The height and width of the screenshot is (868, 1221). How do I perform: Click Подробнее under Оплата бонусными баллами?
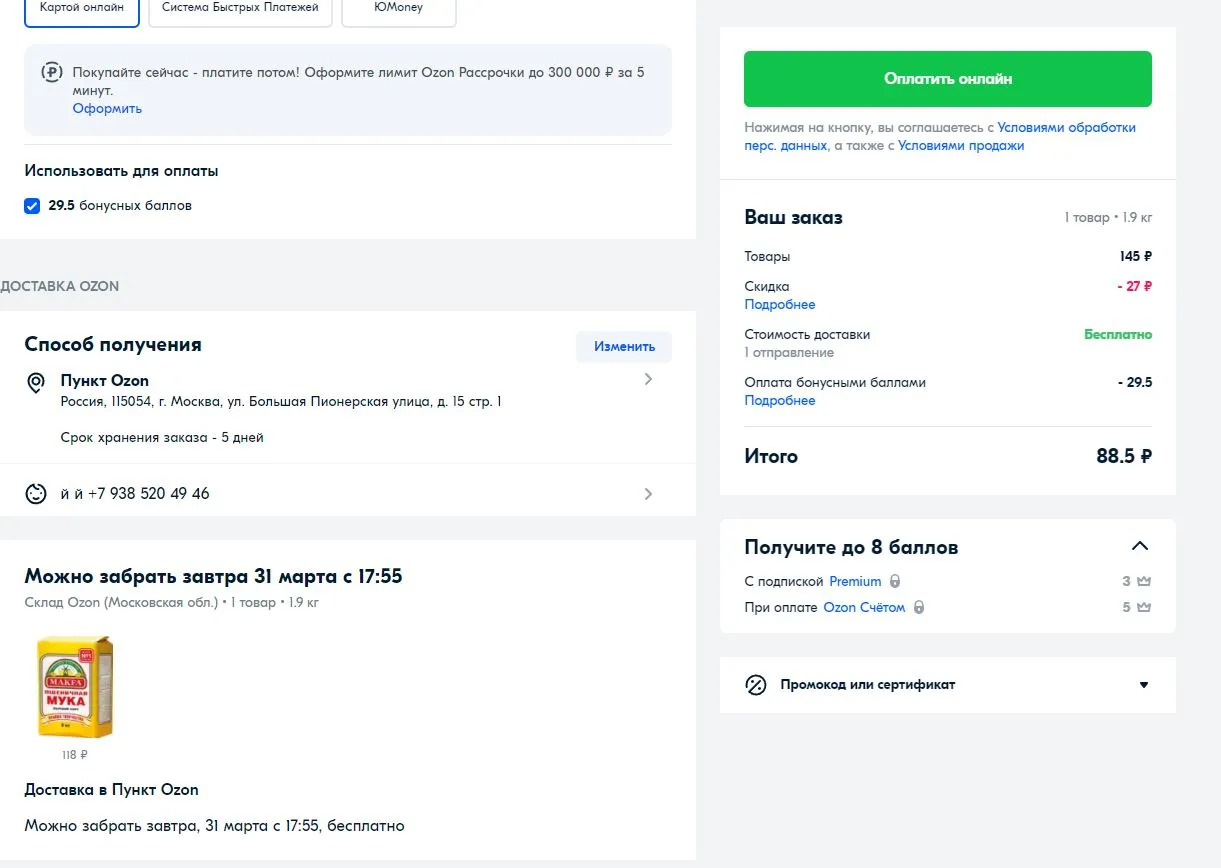tap(780, 400)
